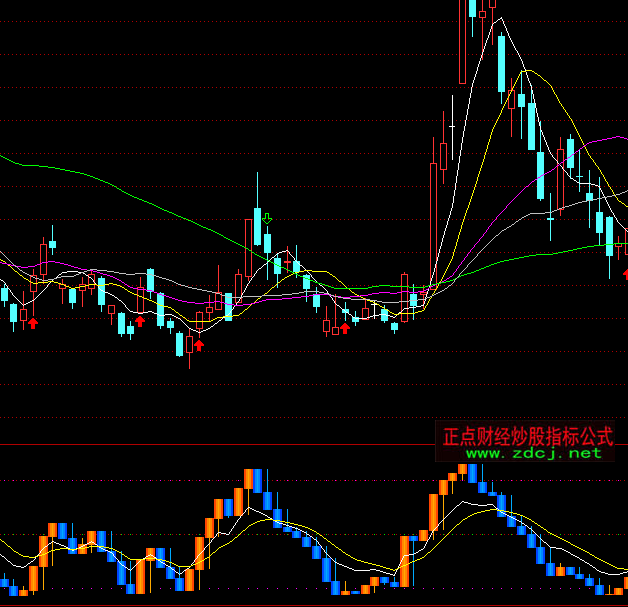
Task: Click the leftmost red up-arrow buy signal
Action: pos(32,322)
